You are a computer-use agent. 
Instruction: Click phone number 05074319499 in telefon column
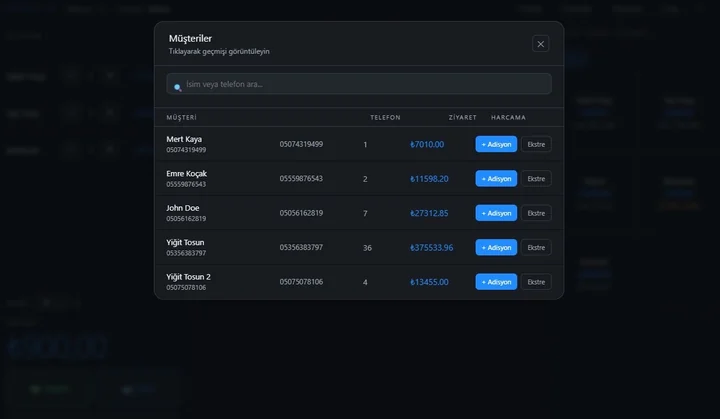pos(301,144)
